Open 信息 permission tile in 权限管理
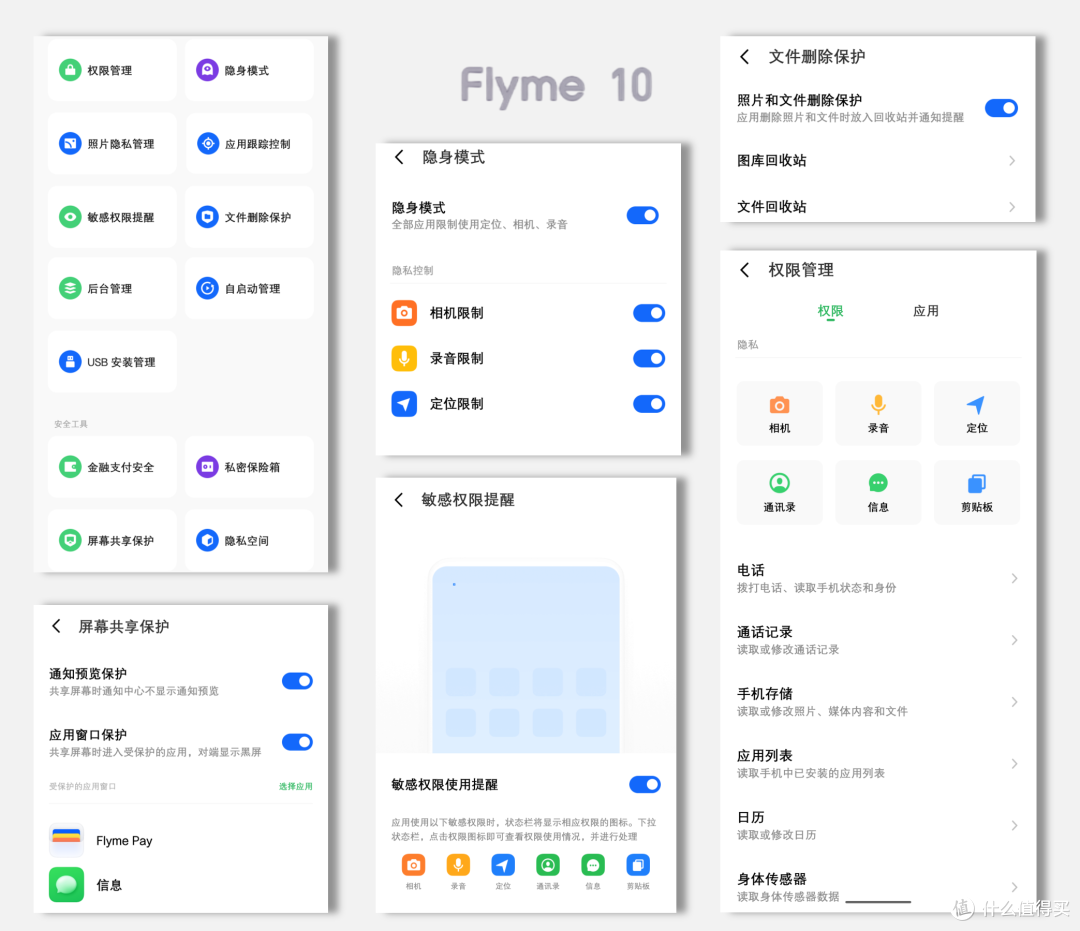The height and width of the screenshot is (931, 1080). pos(878,492)
